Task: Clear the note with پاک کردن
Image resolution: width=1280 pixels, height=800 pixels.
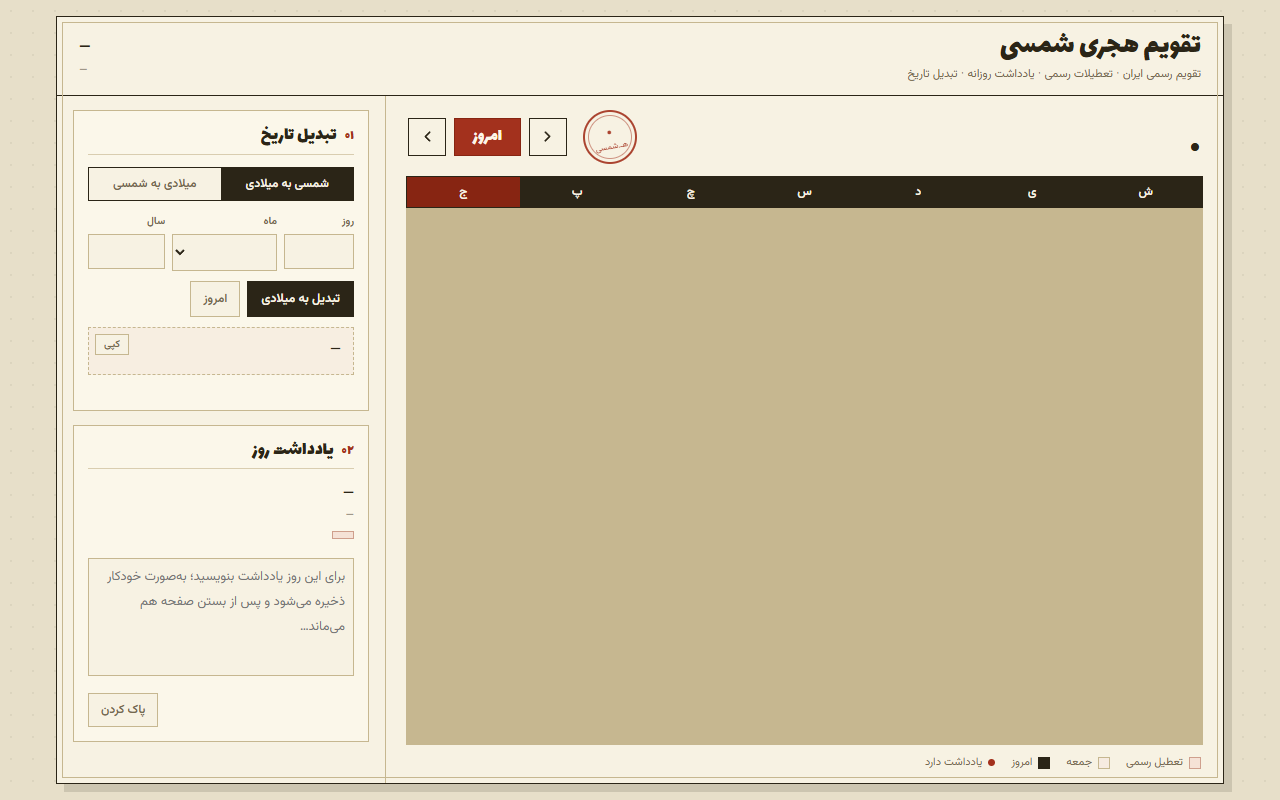Action: [x=123, y=710]
